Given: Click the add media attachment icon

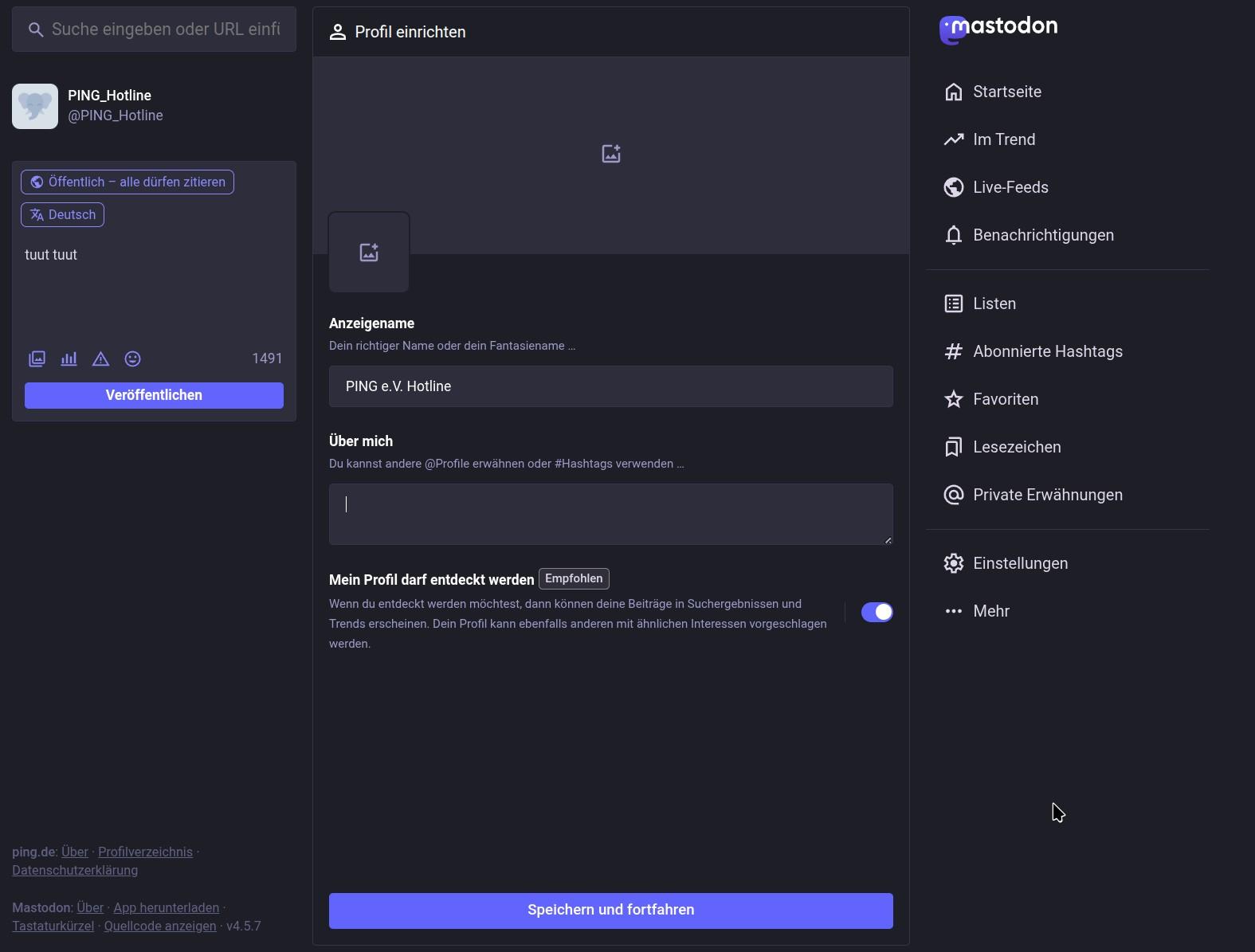Looking at the screenshot, I should click(37, 358).
